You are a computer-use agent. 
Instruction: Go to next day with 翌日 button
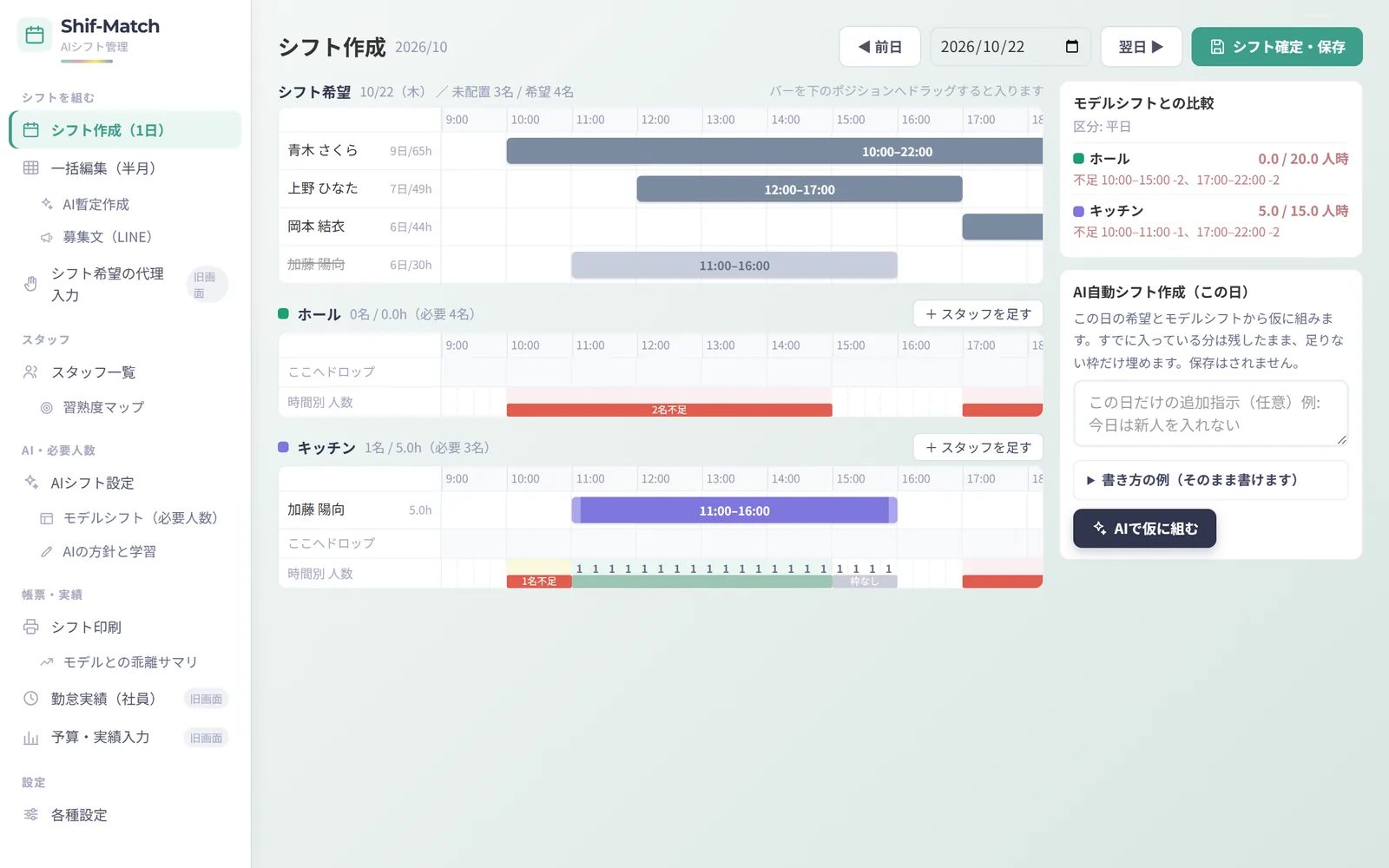[1141, 47]
